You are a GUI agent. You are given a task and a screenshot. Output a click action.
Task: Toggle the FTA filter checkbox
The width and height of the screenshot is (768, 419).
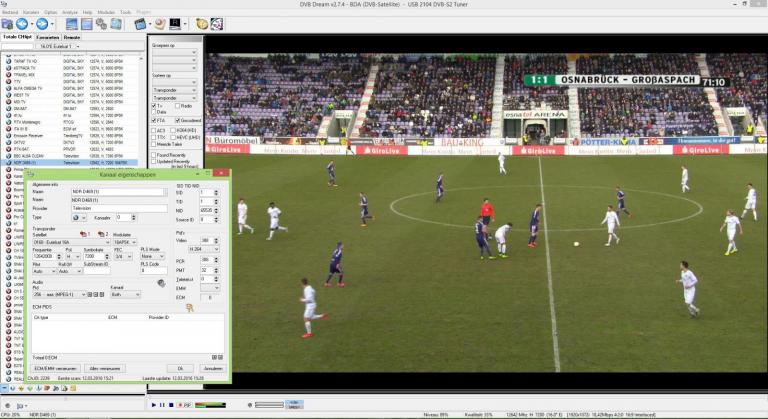pos(154,120)
